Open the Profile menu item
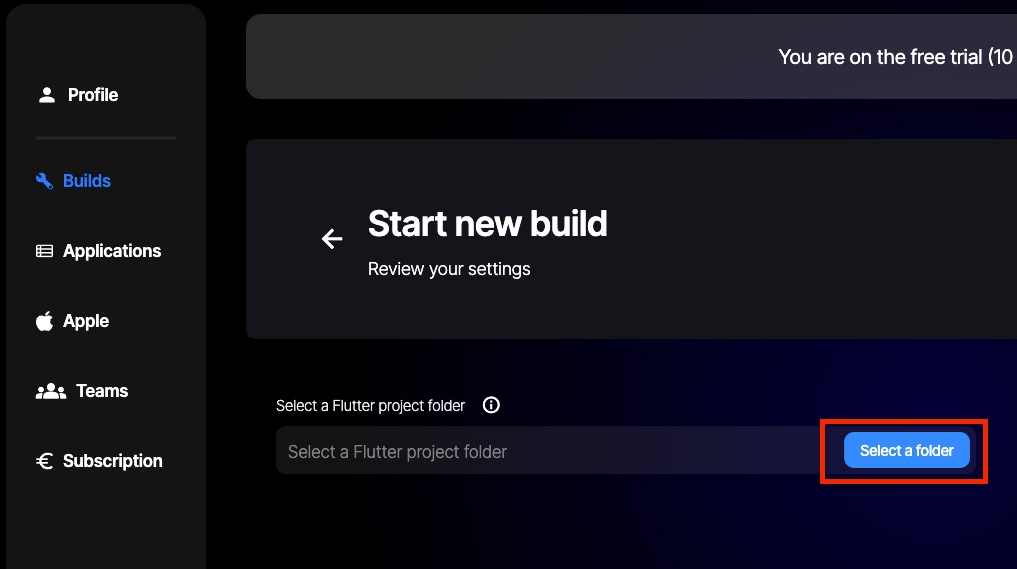Screen dimensions: 1017x569 tap(93, 95)
